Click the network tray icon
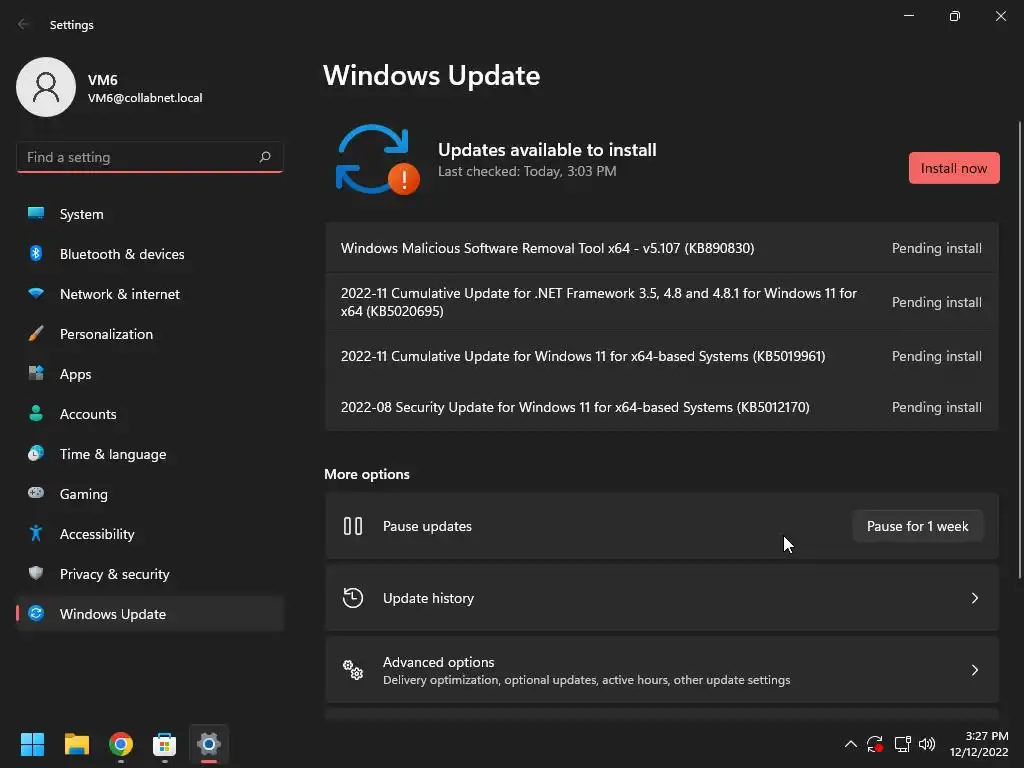The width and height of the screenshot is (1024, 768). (902, 744)
